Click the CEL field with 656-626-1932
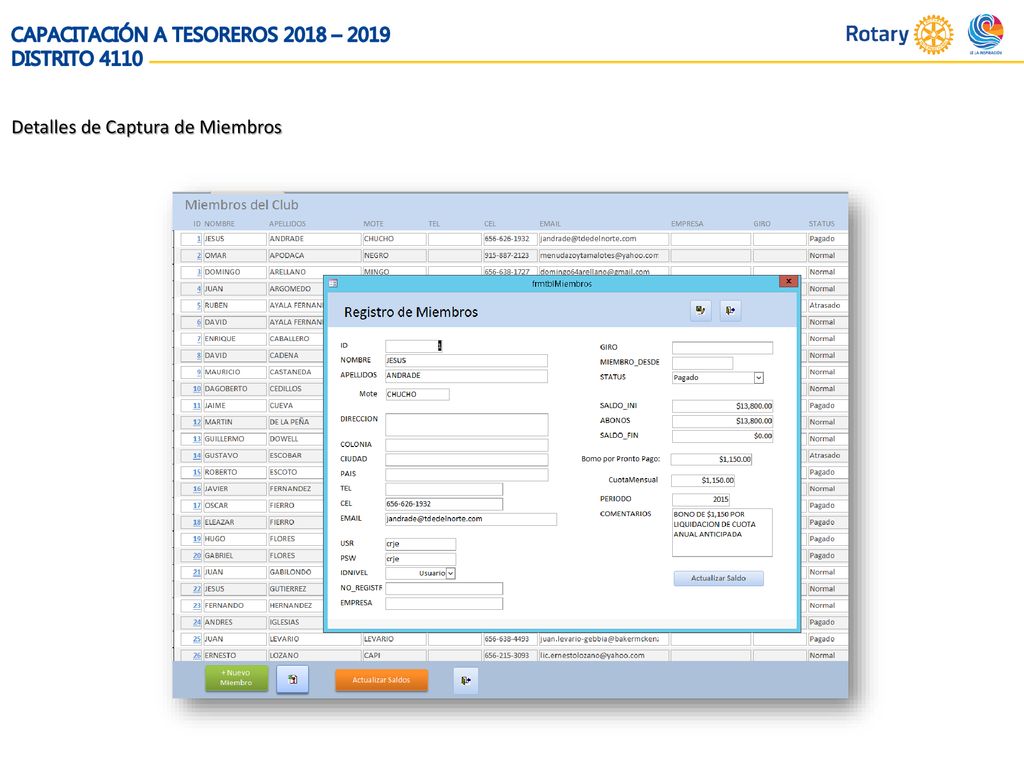Viewport: 1024px width, 768px height. coord(444,504)
